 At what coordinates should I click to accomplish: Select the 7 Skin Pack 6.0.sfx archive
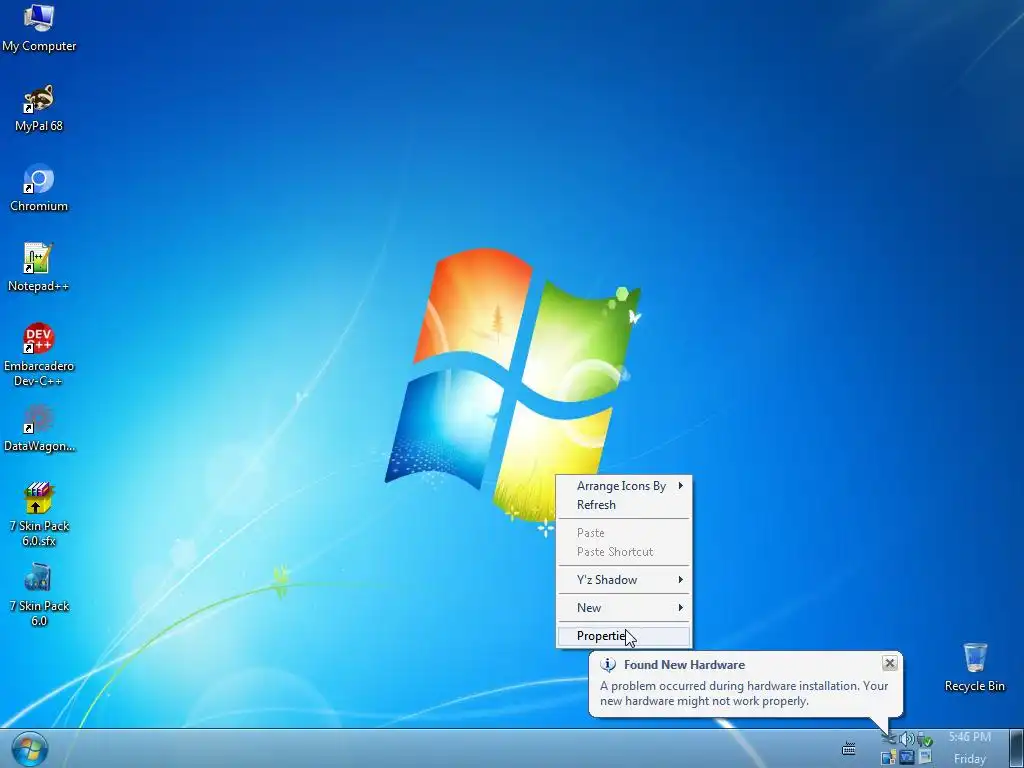click(39, 515)
